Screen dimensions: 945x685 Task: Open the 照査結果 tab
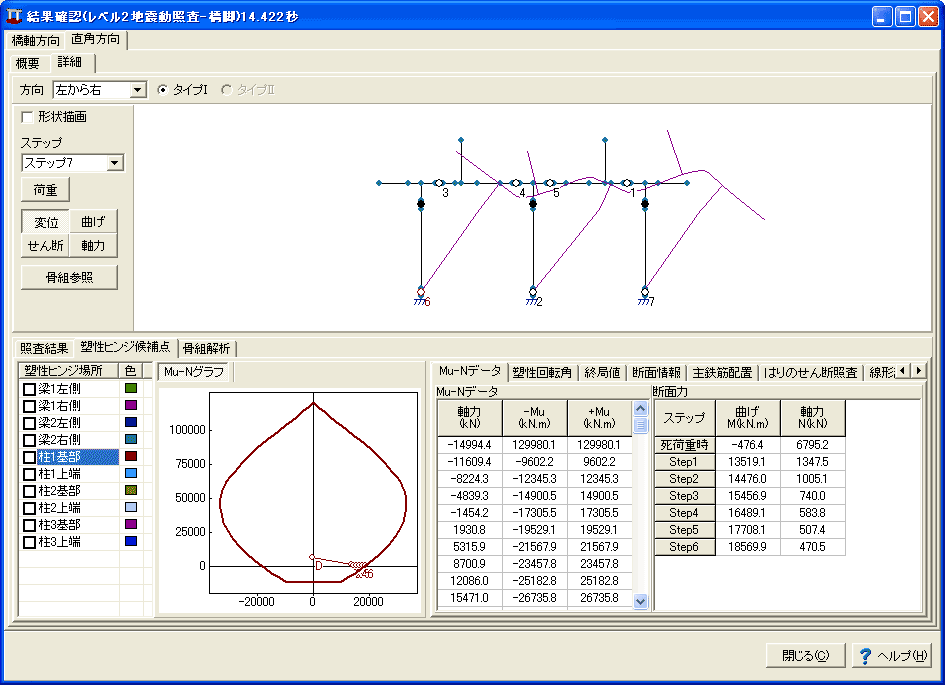click(44, 348)
